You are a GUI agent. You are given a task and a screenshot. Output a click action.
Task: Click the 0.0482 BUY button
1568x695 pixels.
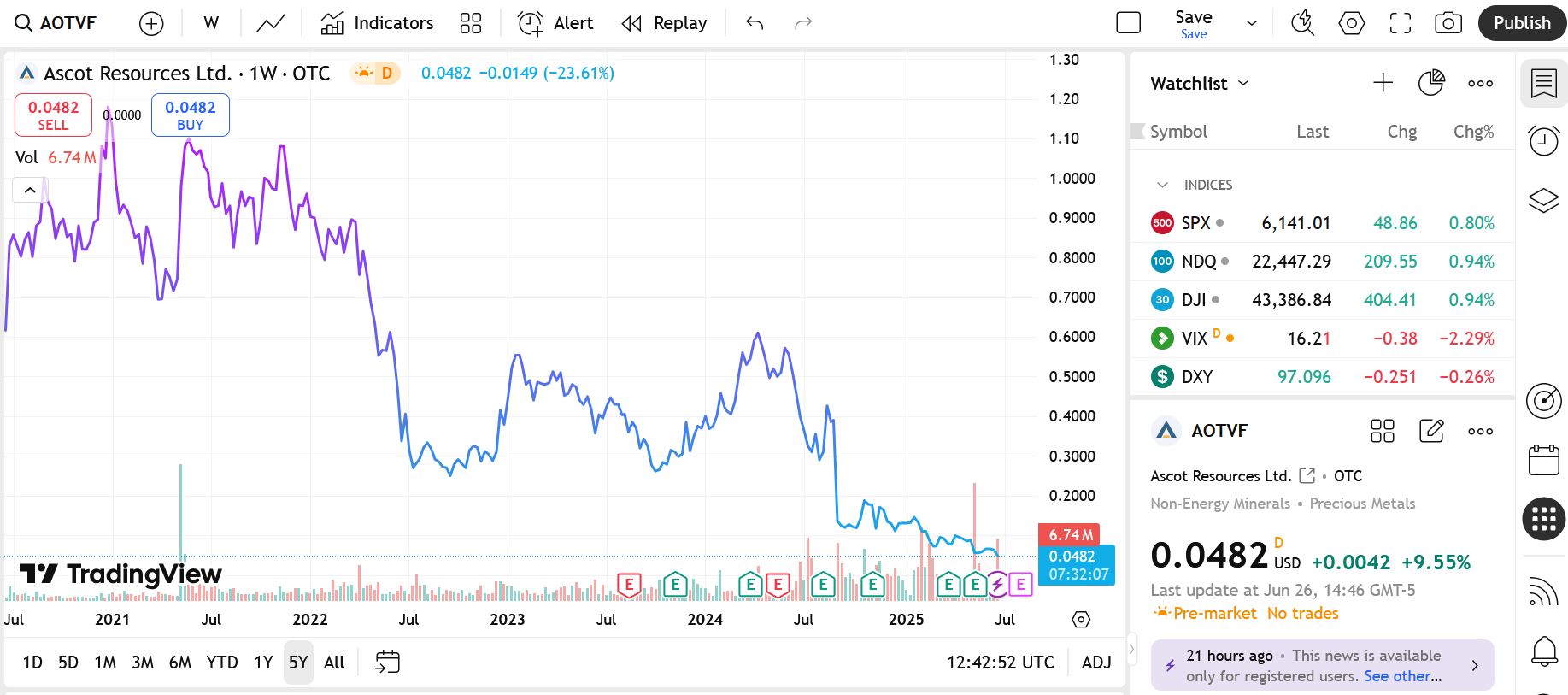(190, 115)
